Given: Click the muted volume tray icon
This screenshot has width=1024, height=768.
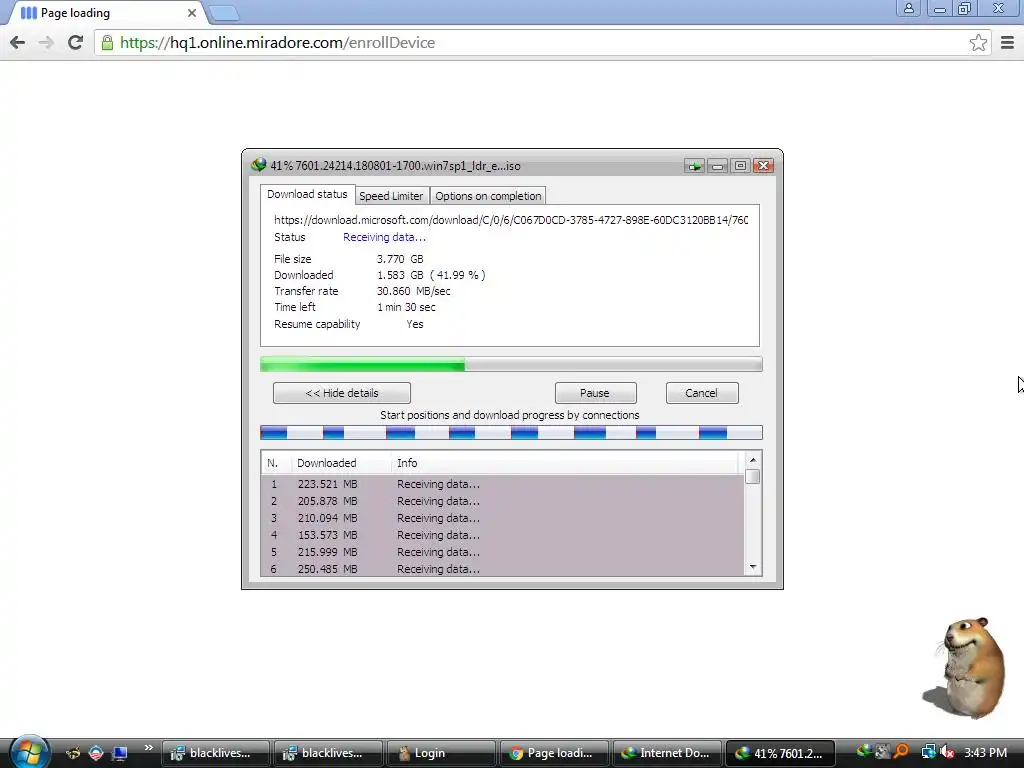Looking at the screenshot, I should coord(947,752).
